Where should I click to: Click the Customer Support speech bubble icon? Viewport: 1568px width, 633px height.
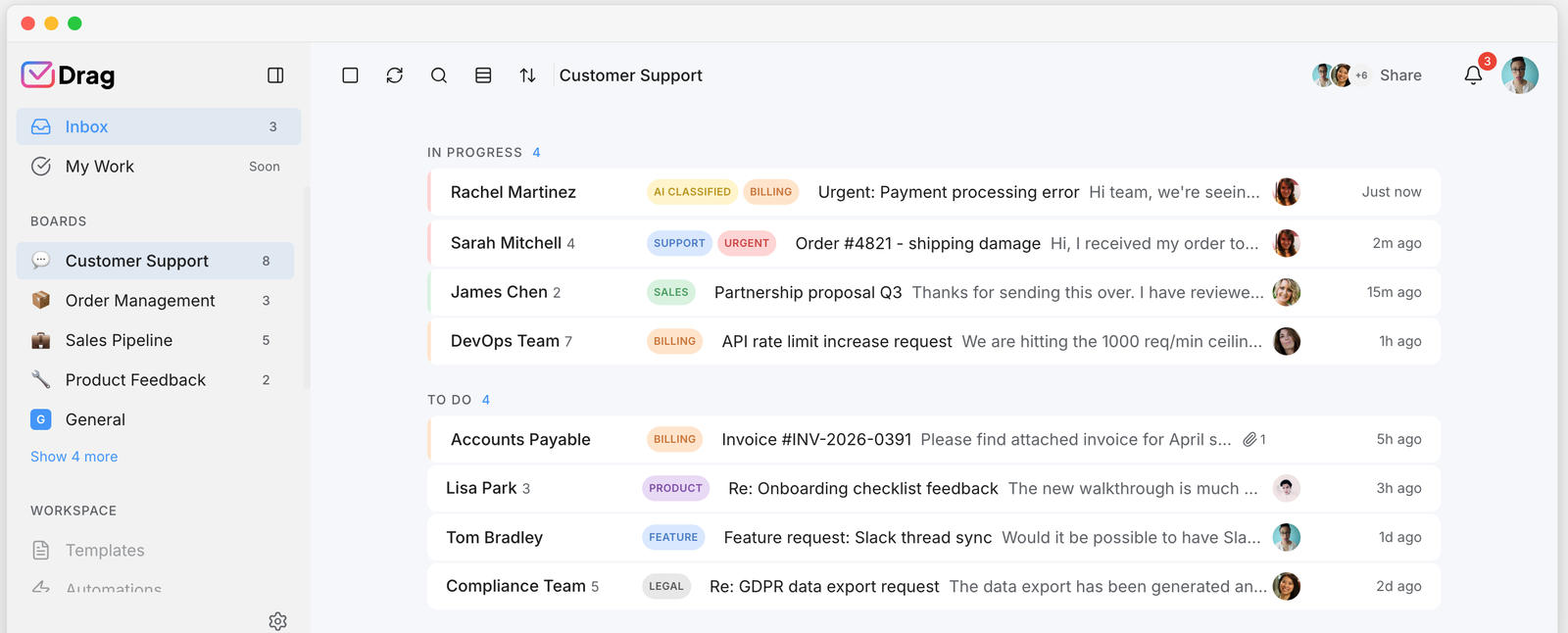(x=41, y=261)
